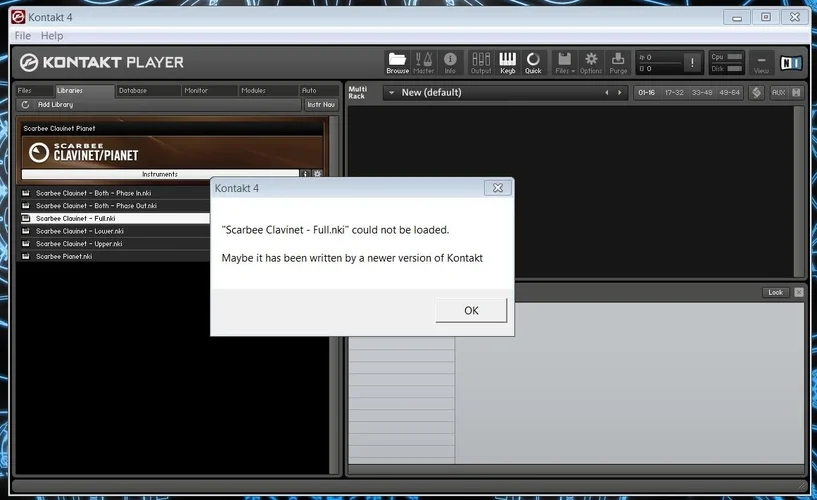Toggle the Keyb on-screen keyboard icon

507,62
